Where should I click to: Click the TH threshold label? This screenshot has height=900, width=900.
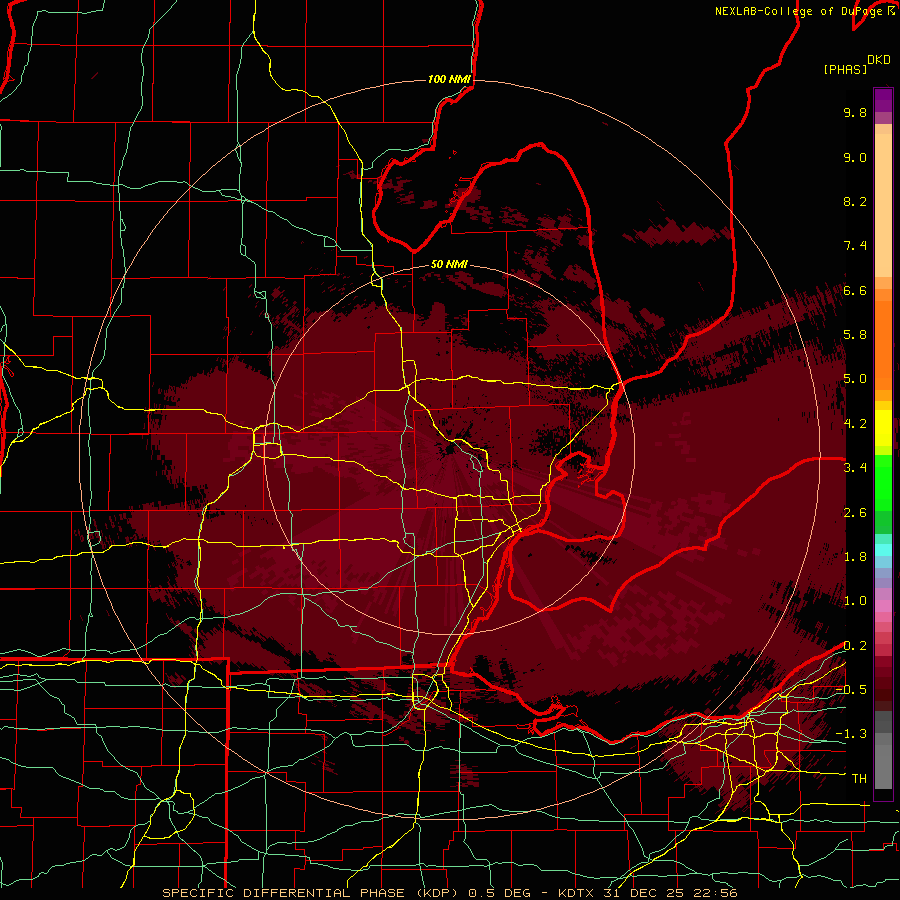[x=859, y=779]
